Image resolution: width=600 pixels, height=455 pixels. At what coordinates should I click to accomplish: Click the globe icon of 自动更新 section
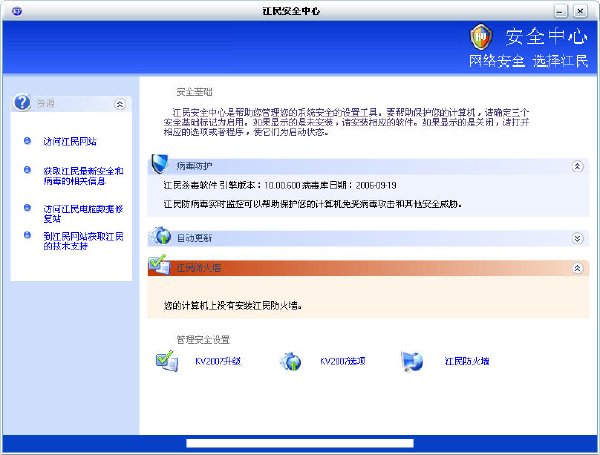tap(162, 235)
